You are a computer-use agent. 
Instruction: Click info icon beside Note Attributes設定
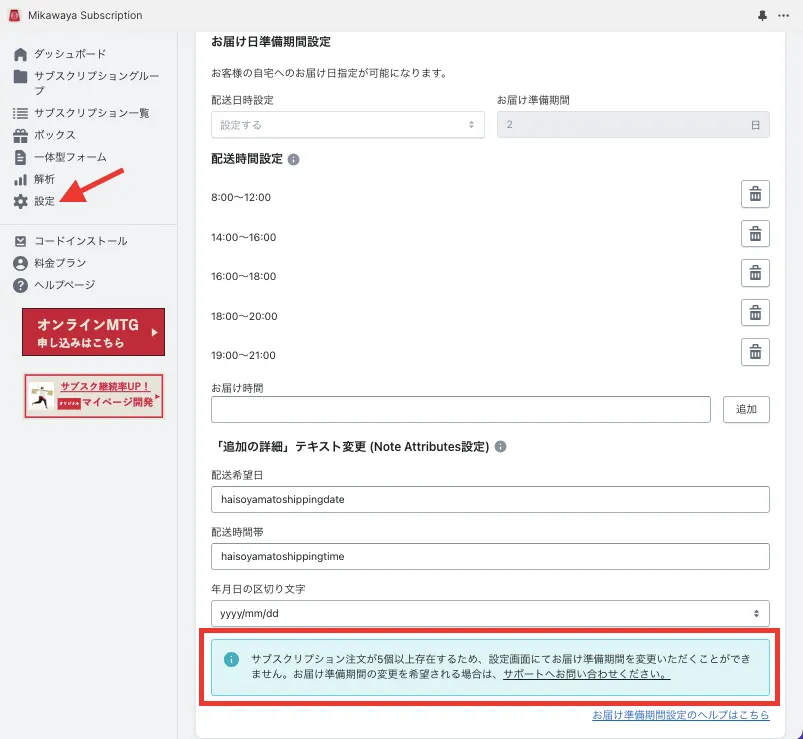pyautogui.click(x=500, y=447)
